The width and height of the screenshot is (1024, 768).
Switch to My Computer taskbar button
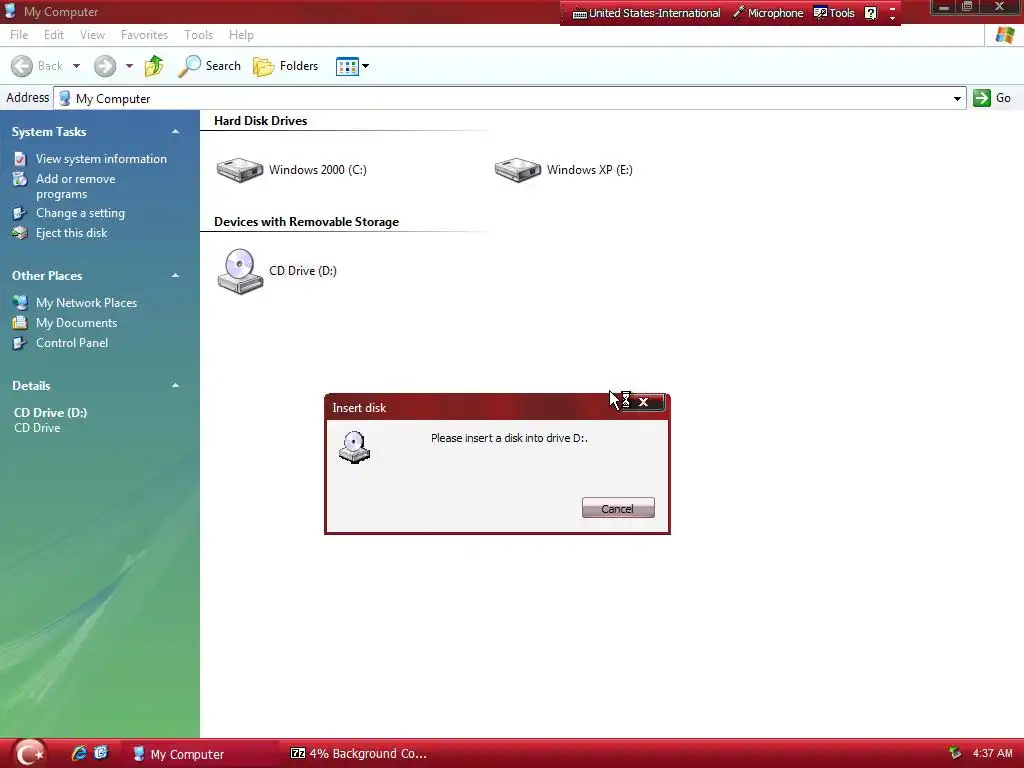pos(202,754)
